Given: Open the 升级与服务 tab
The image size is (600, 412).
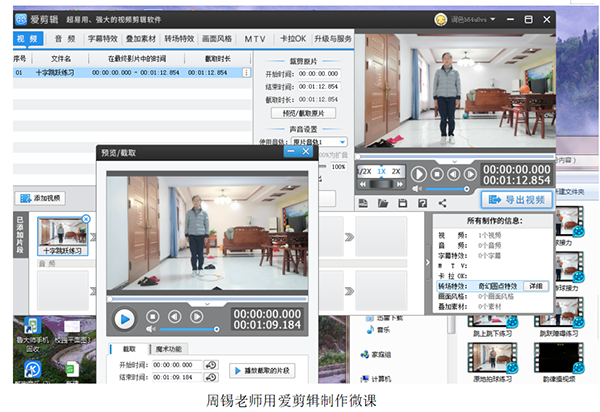Looking at the screenshot, I should click(x=333, y=39).
